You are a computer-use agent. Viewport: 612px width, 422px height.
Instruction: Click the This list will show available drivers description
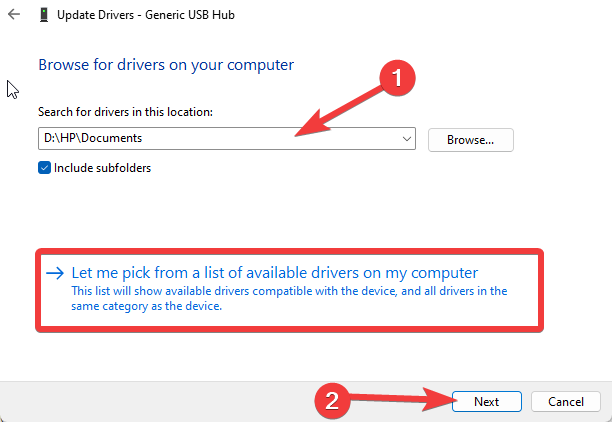289,298
